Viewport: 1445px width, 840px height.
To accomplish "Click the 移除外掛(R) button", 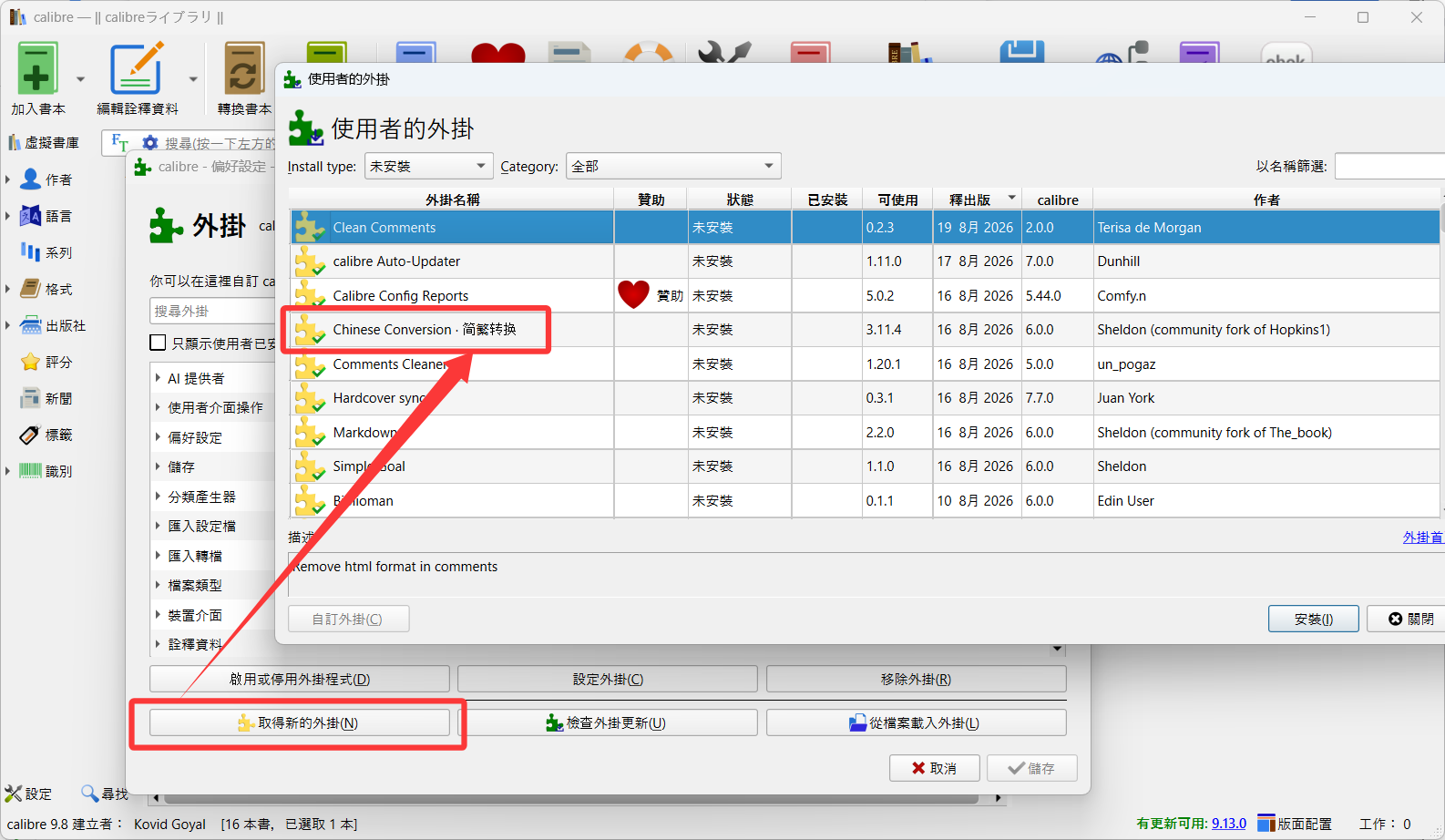I will coord(916,679).
